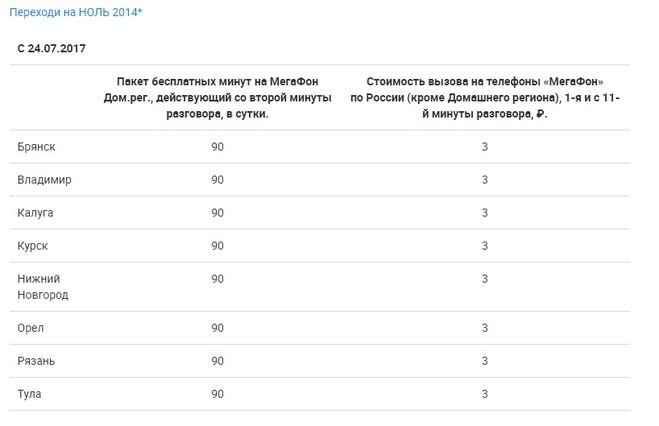Select the Калуга row label

tap(36, 213)
